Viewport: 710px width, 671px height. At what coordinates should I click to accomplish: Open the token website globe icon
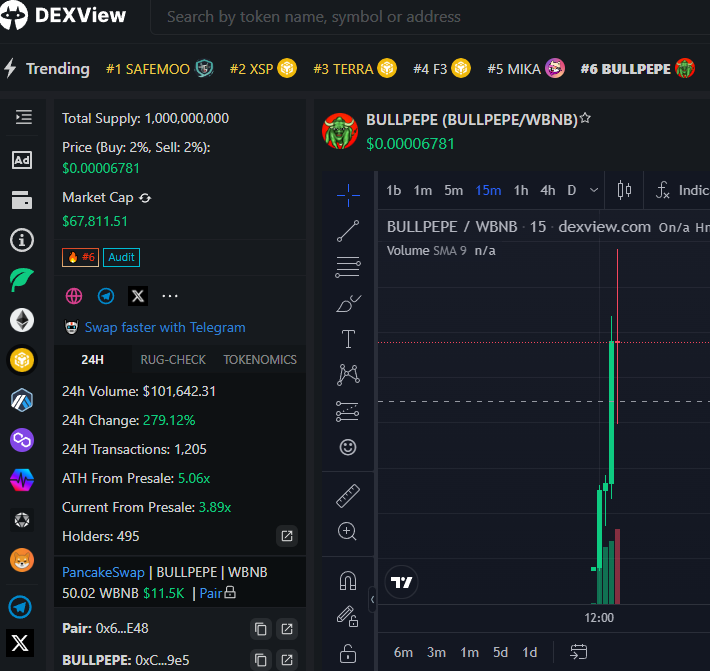[74, 296]
